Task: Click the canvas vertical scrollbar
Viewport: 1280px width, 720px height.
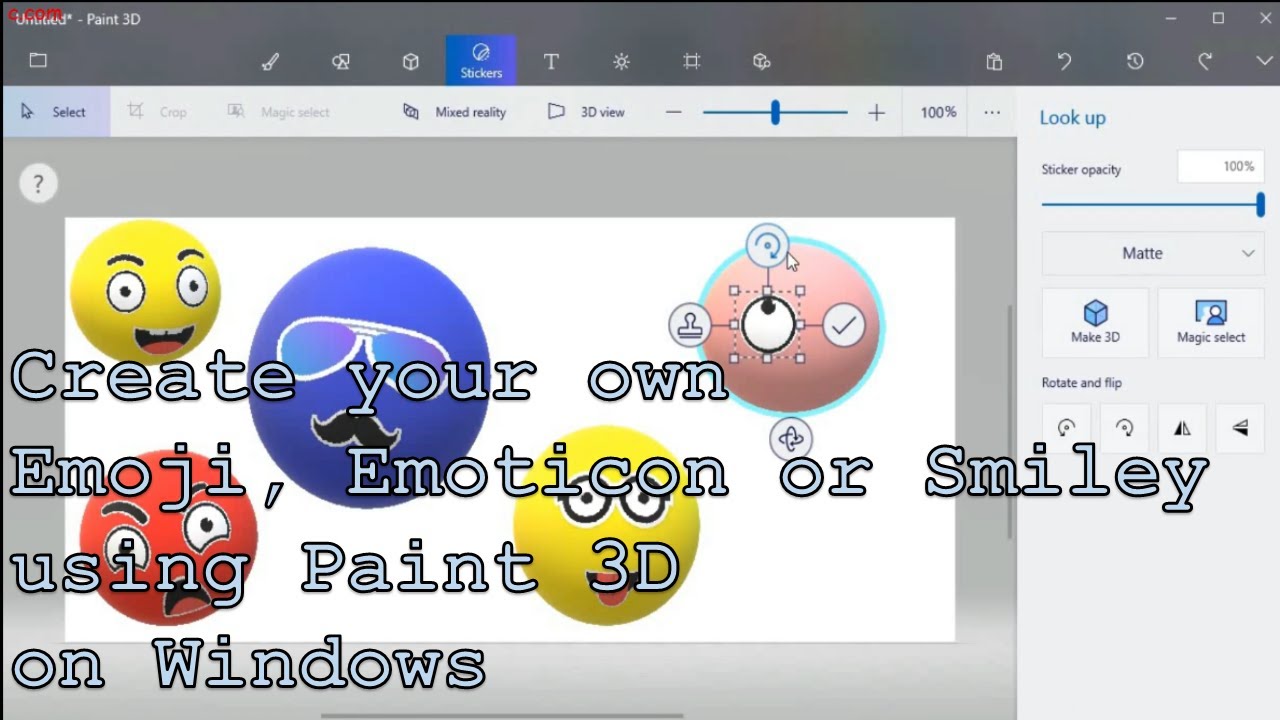Action: [1008, 420]
